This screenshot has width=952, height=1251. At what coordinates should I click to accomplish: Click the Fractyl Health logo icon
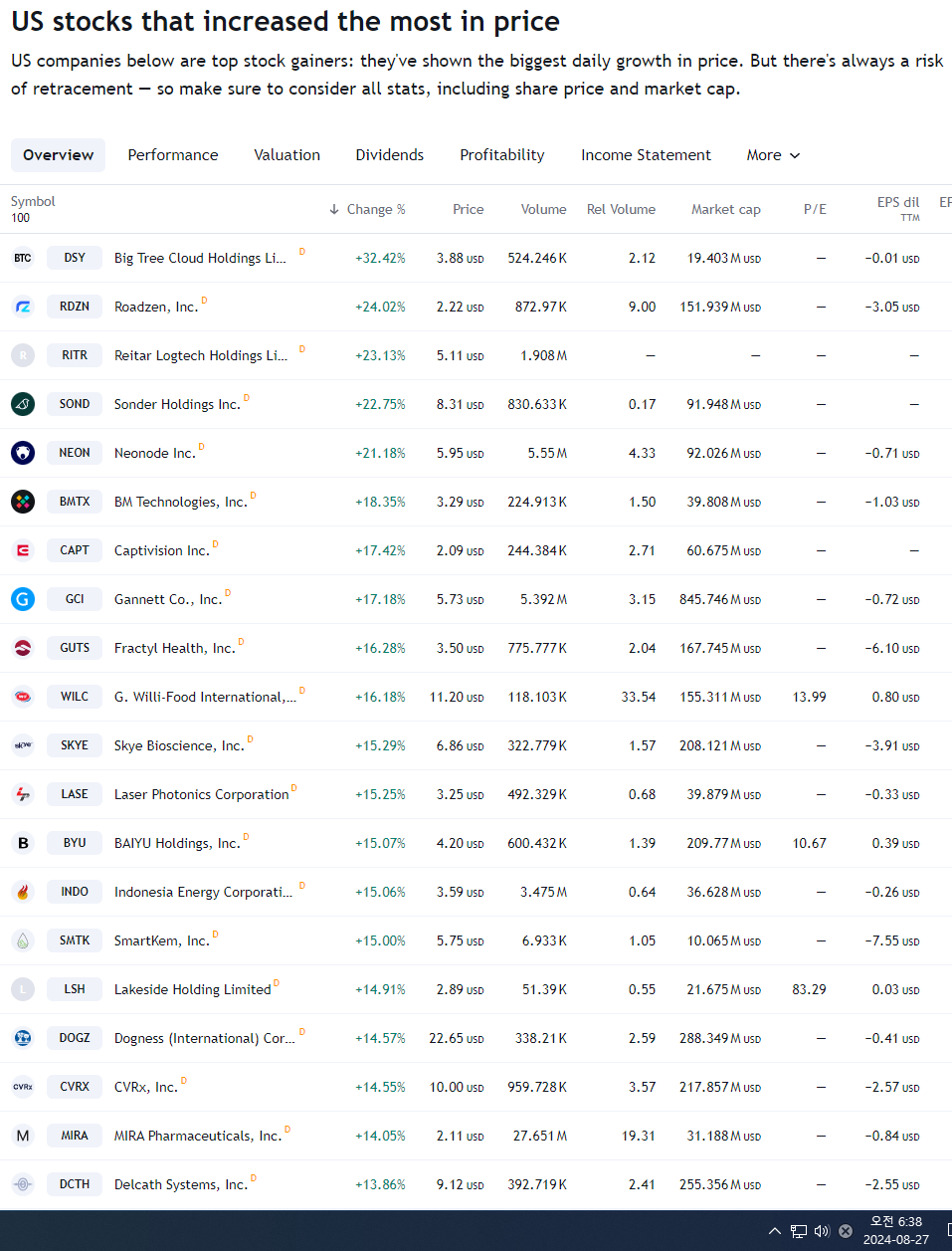pos(23,648)
